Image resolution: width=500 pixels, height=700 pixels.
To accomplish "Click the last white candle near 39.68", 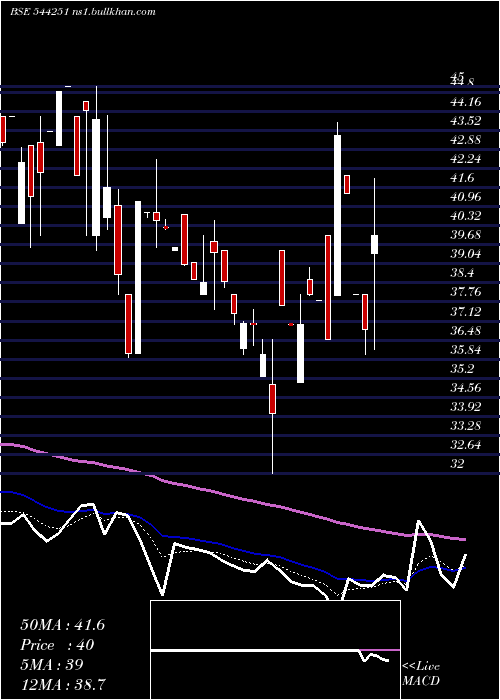I will [375, 244].
